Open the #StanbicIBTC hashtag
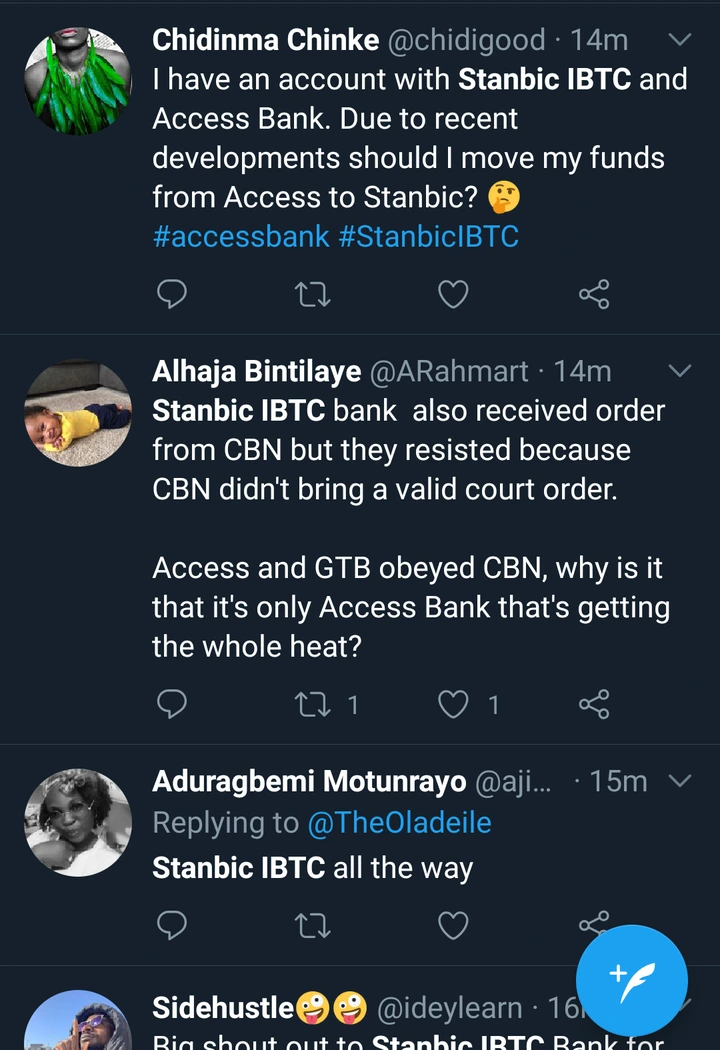 pyautogui.click(x=429, y=237)
